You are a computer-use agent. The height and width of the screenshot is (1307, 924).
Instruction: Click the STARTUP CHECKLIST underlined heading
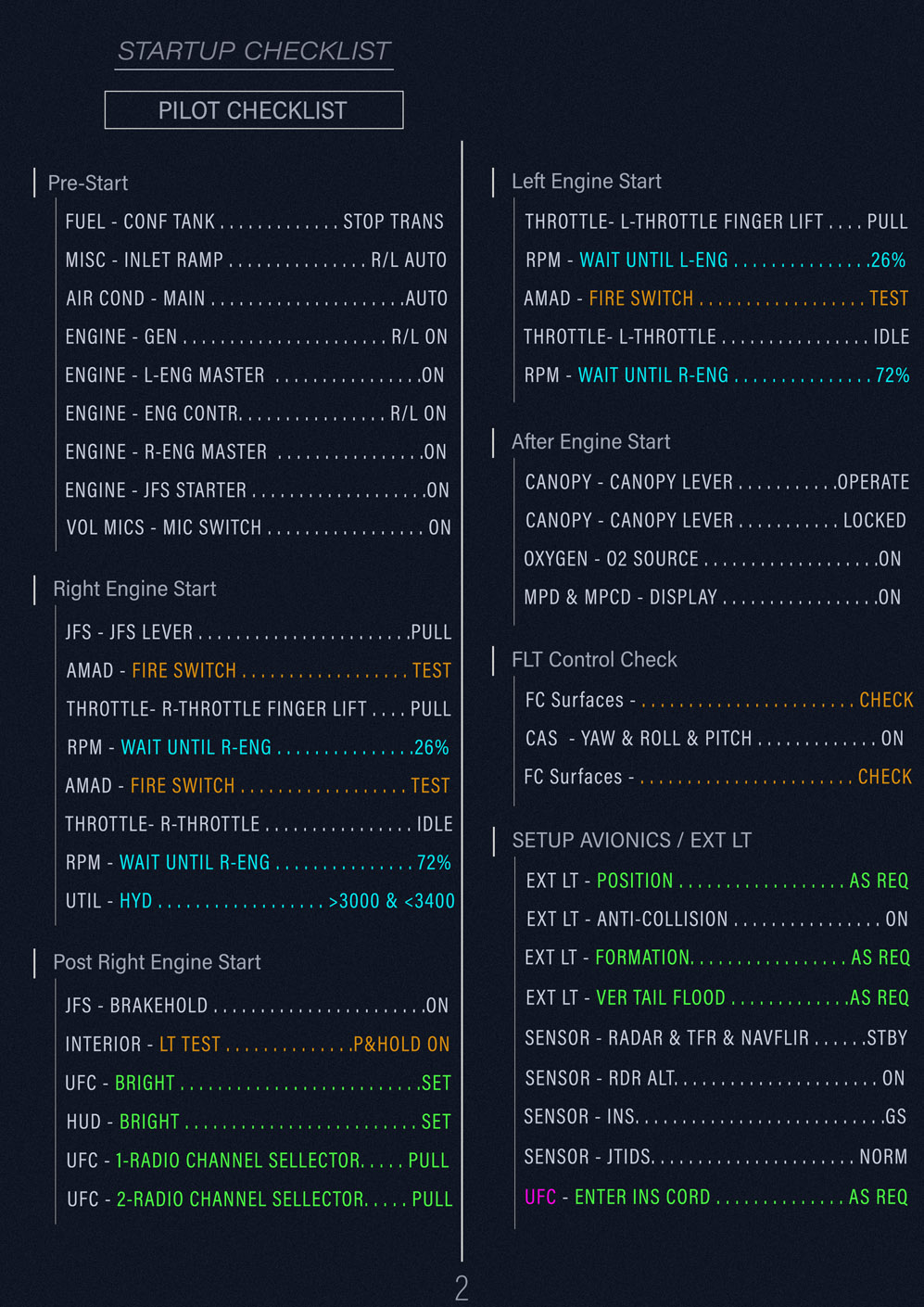pos(254,51)
